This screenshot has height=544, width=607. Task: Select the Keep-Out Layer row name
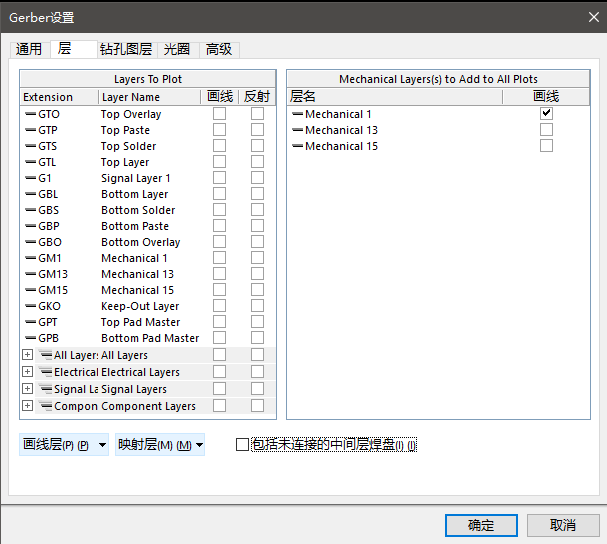point(140,306)
